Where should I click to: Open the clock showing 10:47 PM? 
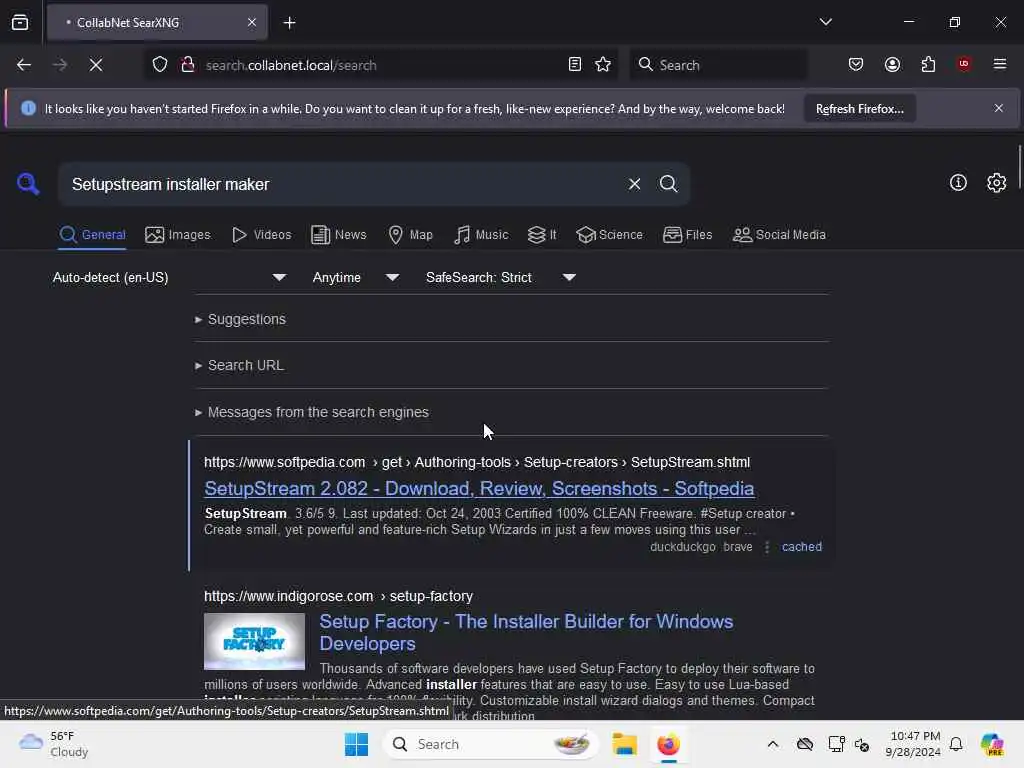(x=913, y=744)
